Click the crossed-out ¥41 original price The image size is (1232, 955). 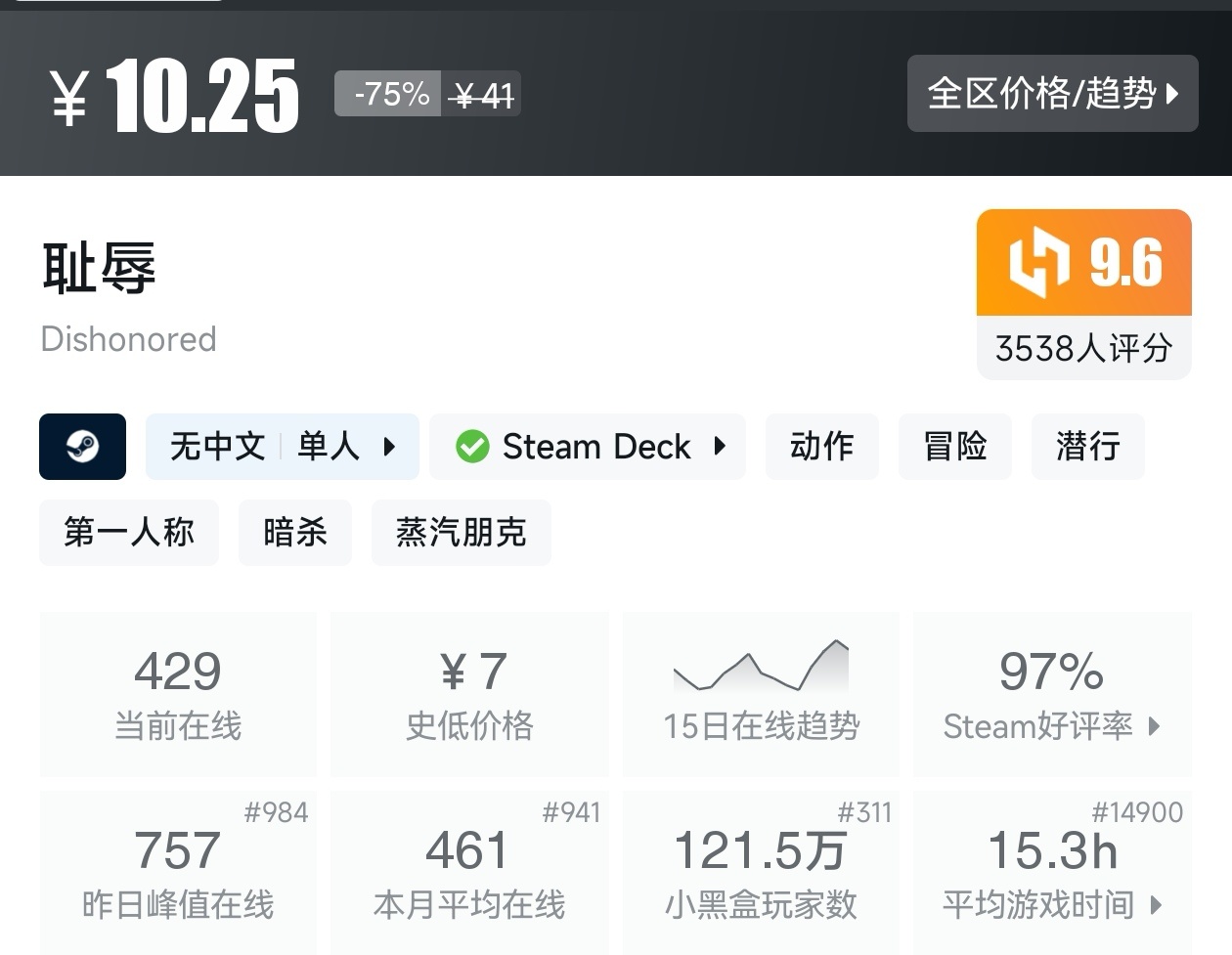tap(481, 95)
